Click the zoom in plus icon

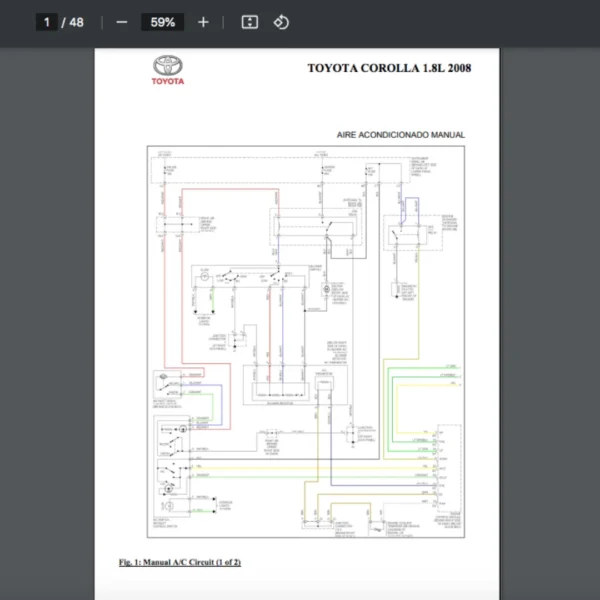tap(203, 22)
